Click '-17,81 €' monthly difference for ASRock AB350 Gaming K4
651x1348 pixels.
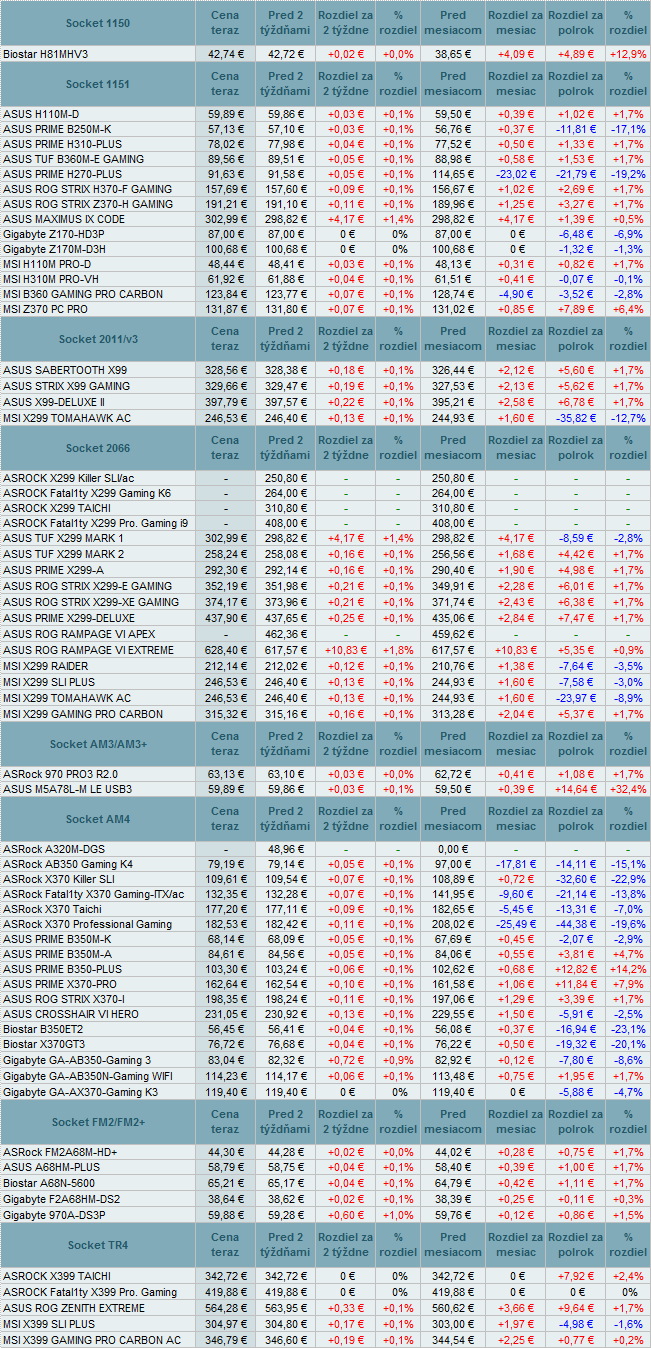516,864
